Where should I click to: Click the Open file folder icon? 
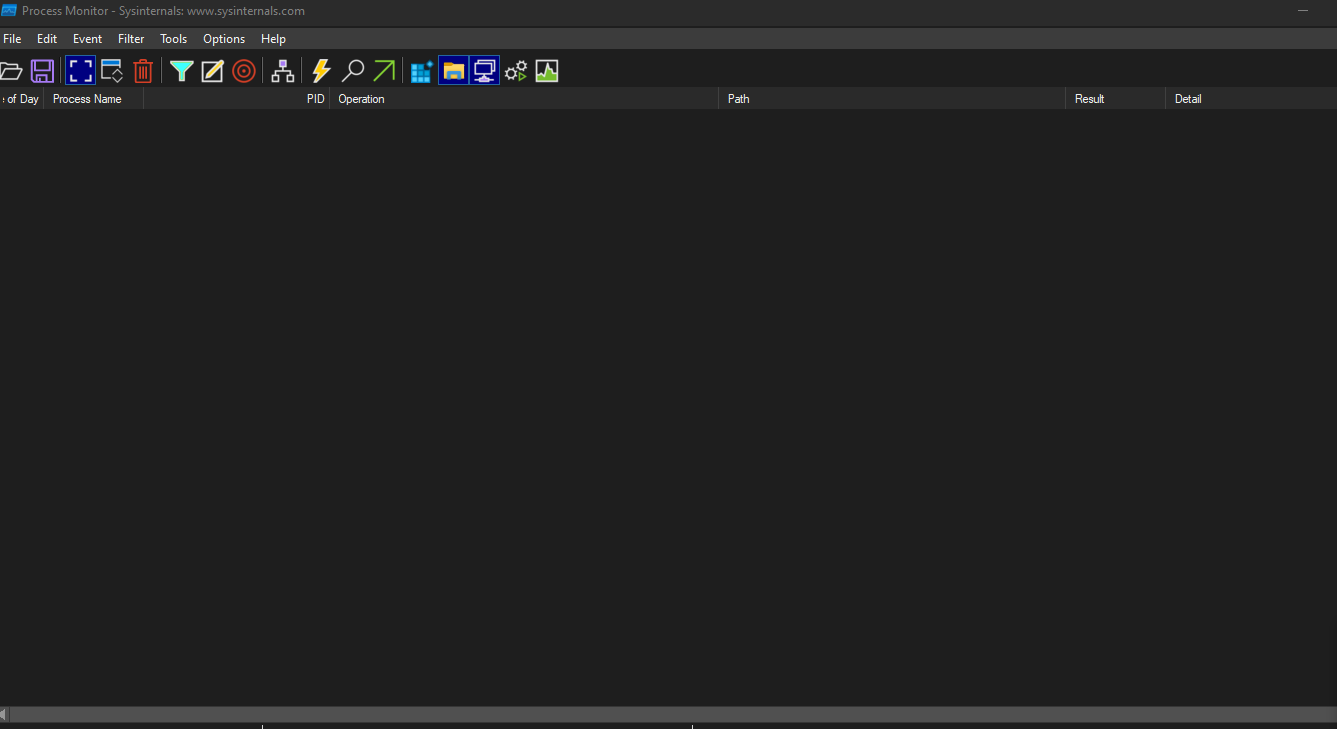11,71
